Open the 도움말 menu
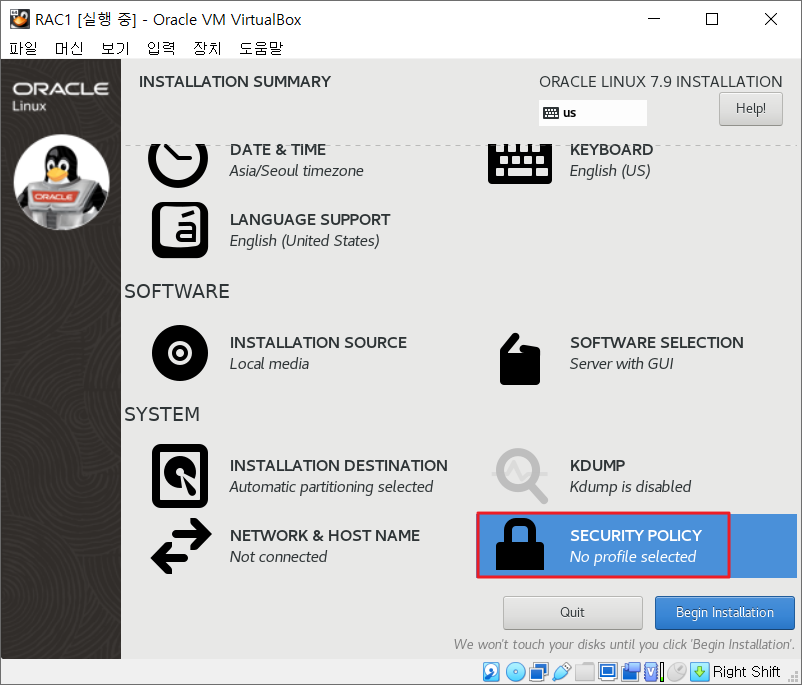 pos(261,48)
